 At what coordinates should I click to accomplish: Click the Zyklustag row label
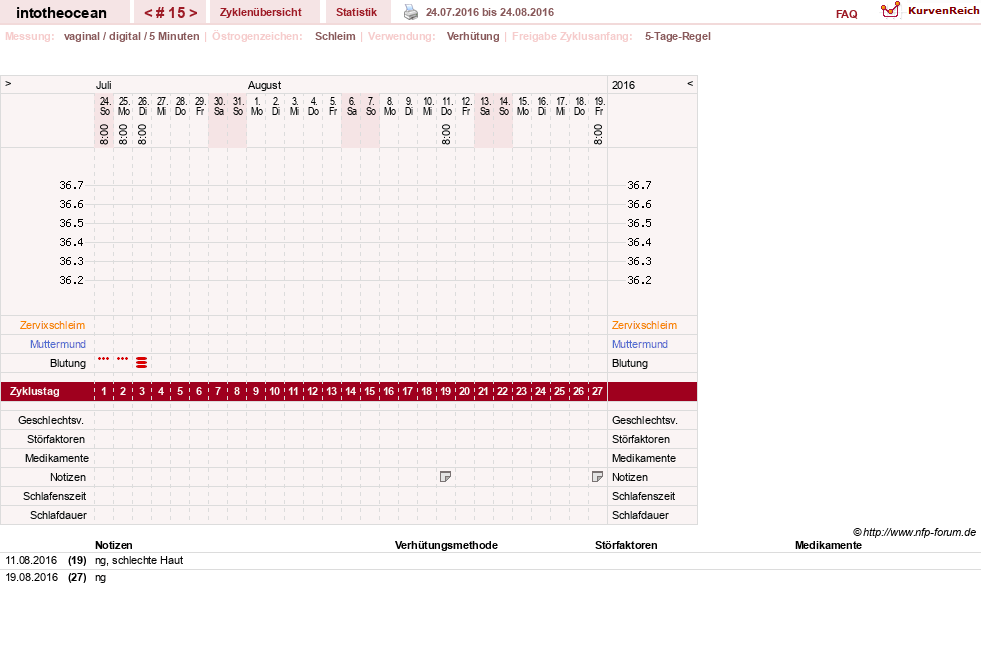coord(34,391)
